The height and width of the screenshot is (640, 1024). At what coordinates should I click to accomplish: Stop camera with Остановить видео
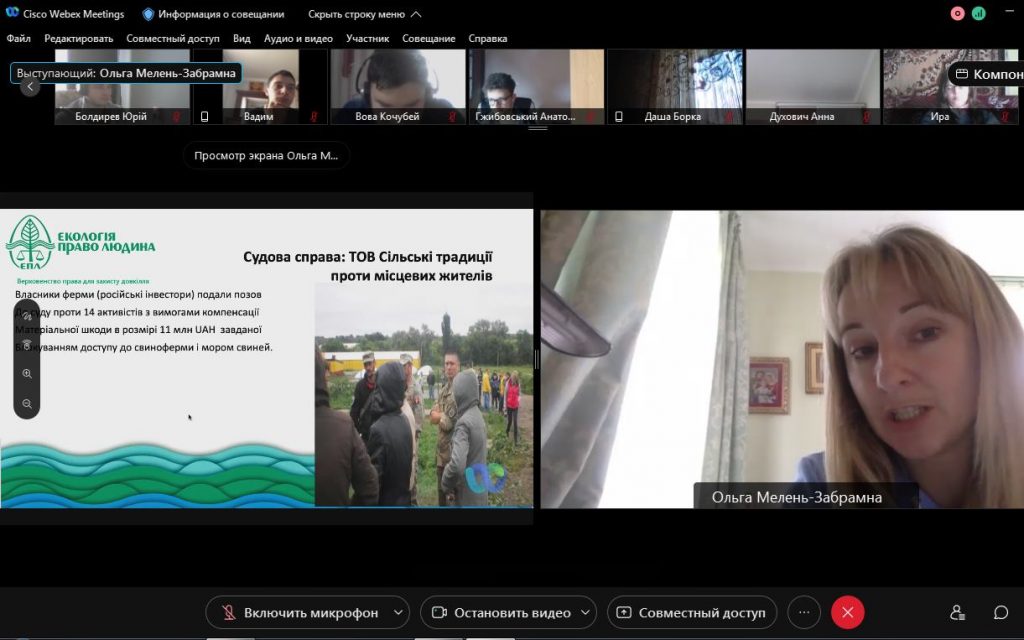tap(502, 613)
